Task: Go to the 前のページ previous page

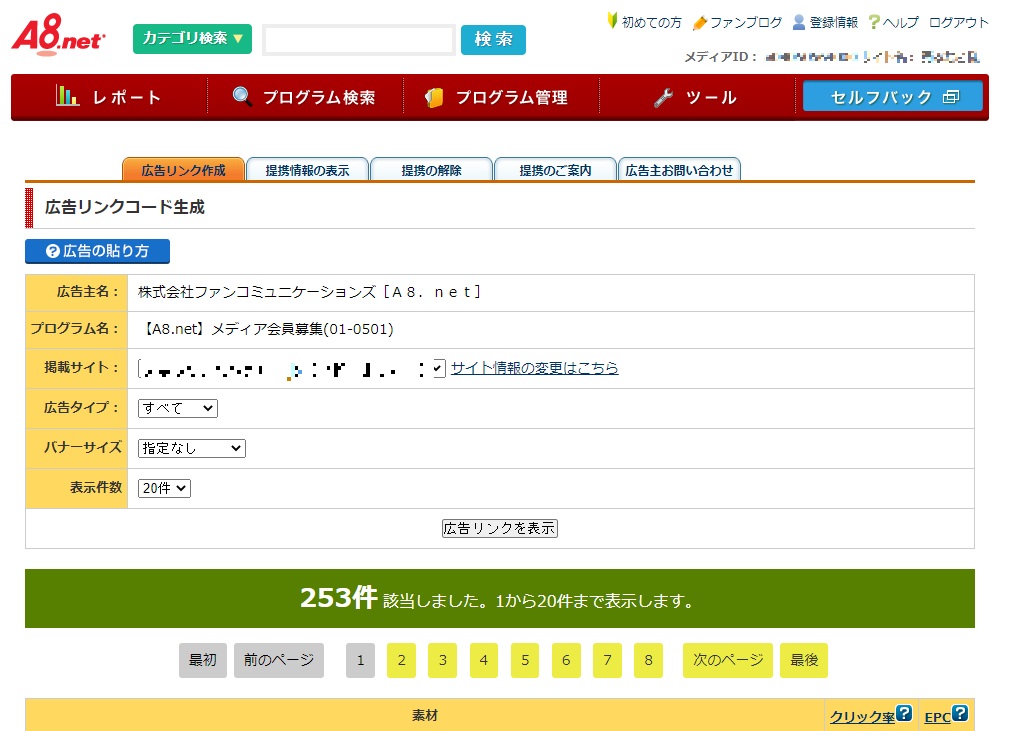Action: click(279, 660)
